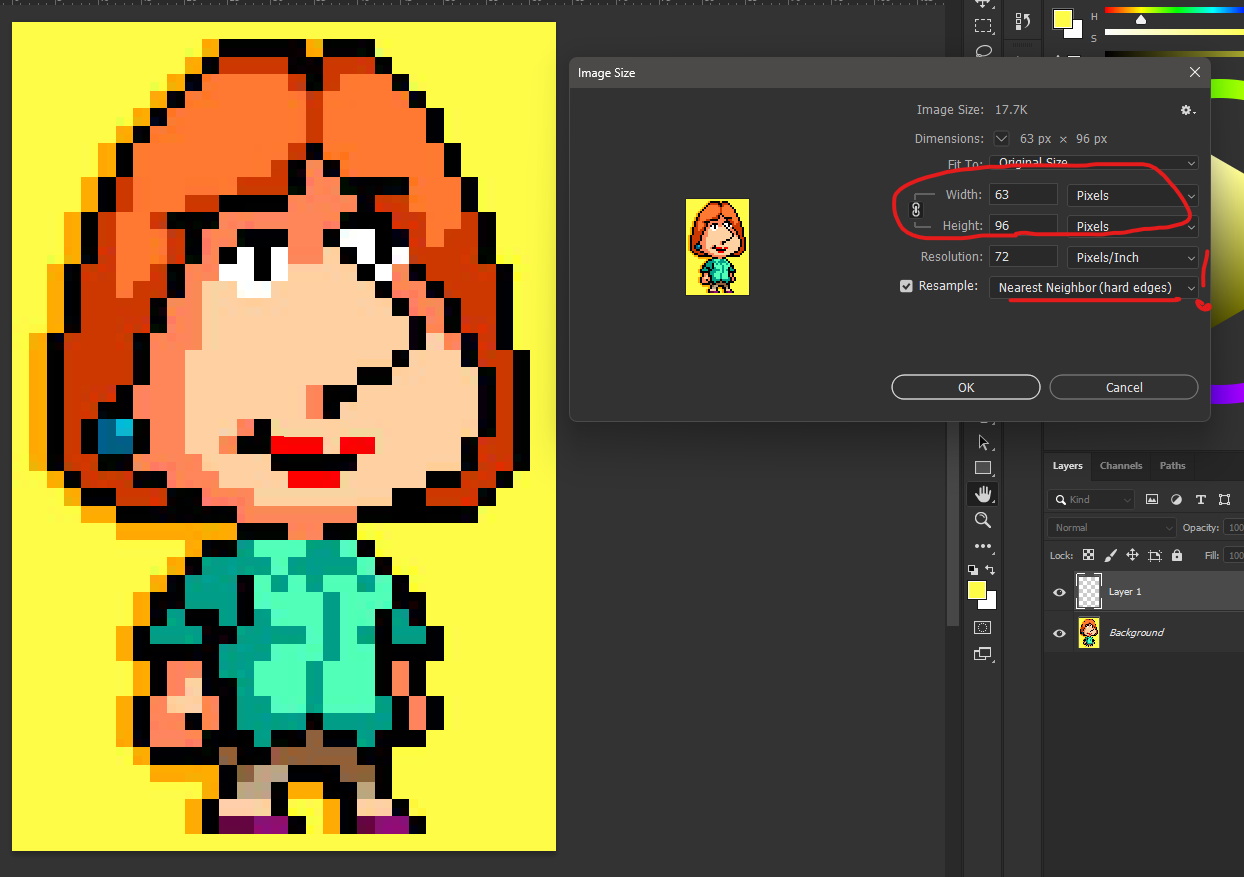Viewport: 1244px width, 877px height.
Task: Select the Layer 1 thumbnail
Action: coord(1088,592)
